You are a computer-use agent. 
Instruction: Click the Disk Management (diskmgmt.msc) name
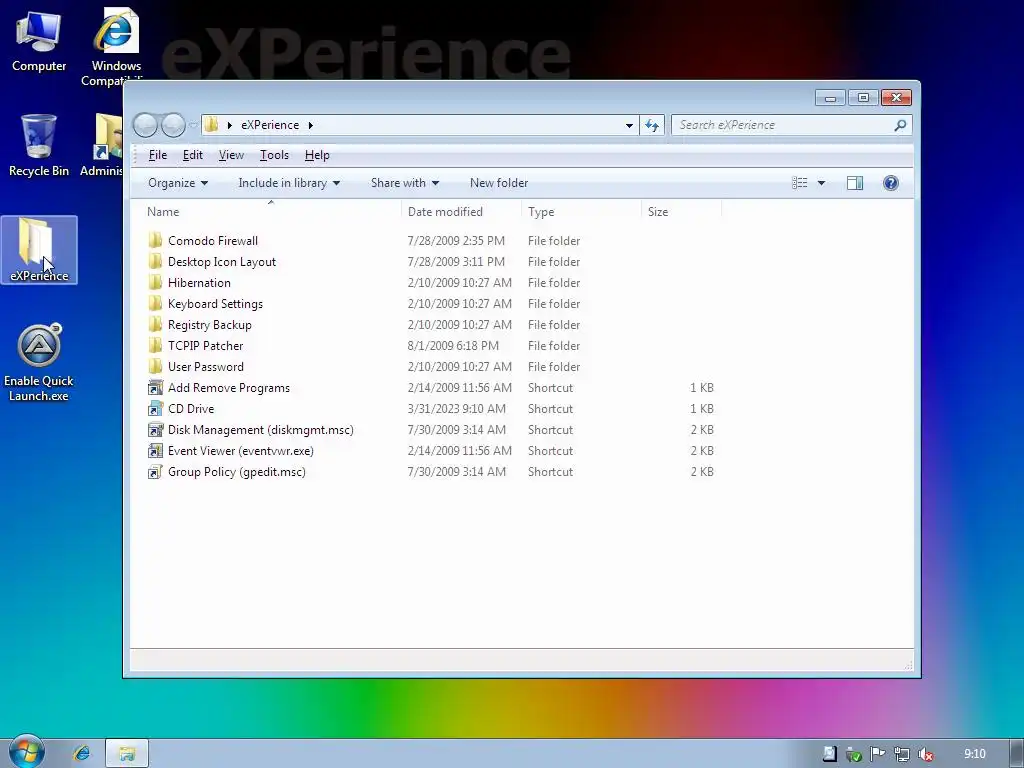[x=261, y=430]
